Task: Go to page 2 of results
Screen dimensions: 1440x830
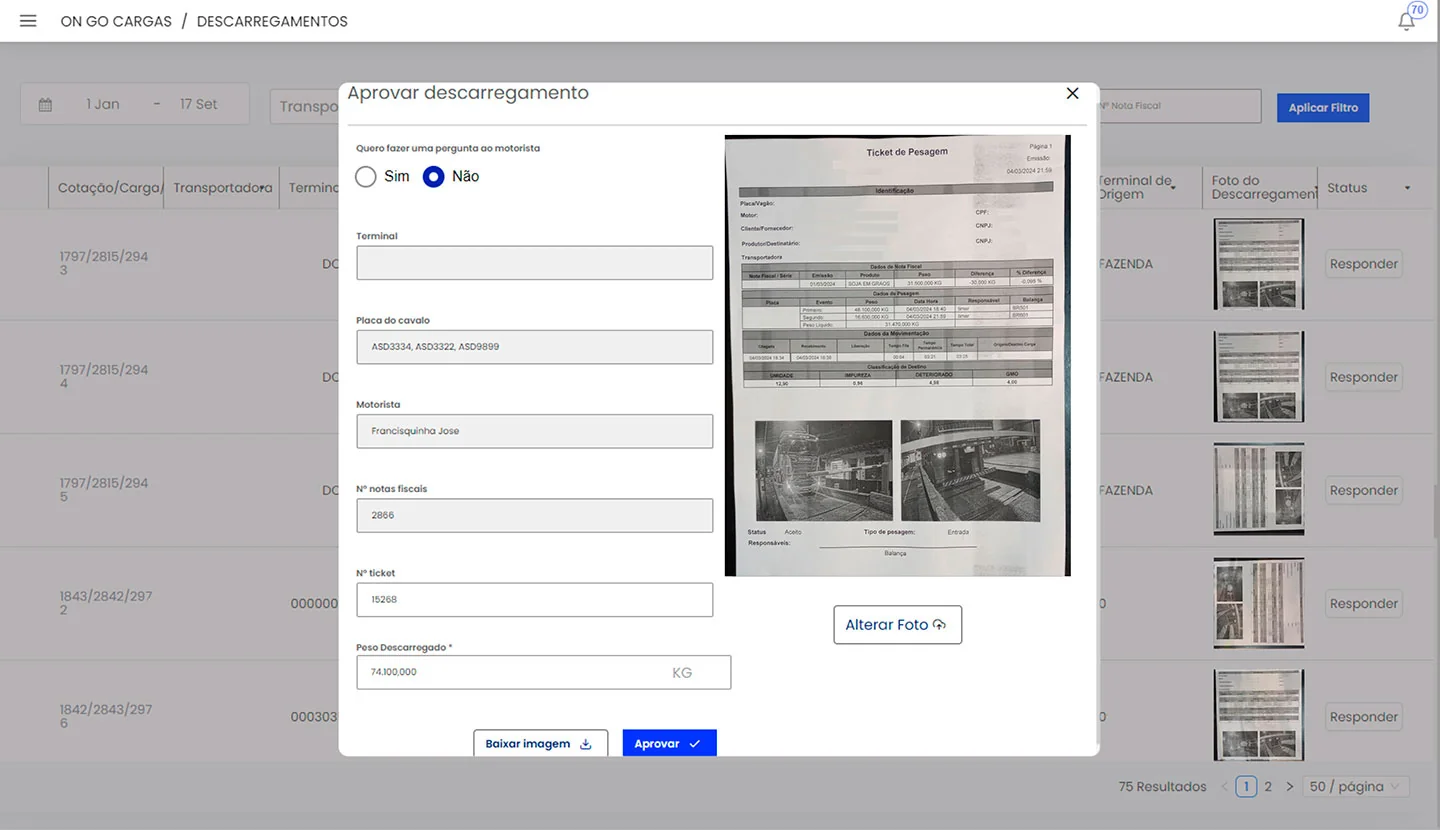Action: click(1268, 787)
